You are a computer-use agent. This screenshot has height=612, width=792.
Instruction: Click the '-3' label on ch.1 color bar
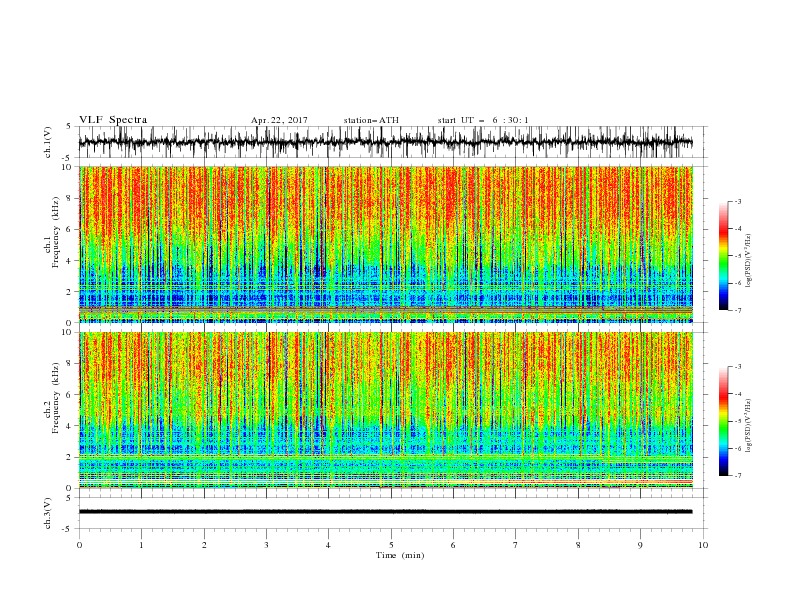coord(737,201)
